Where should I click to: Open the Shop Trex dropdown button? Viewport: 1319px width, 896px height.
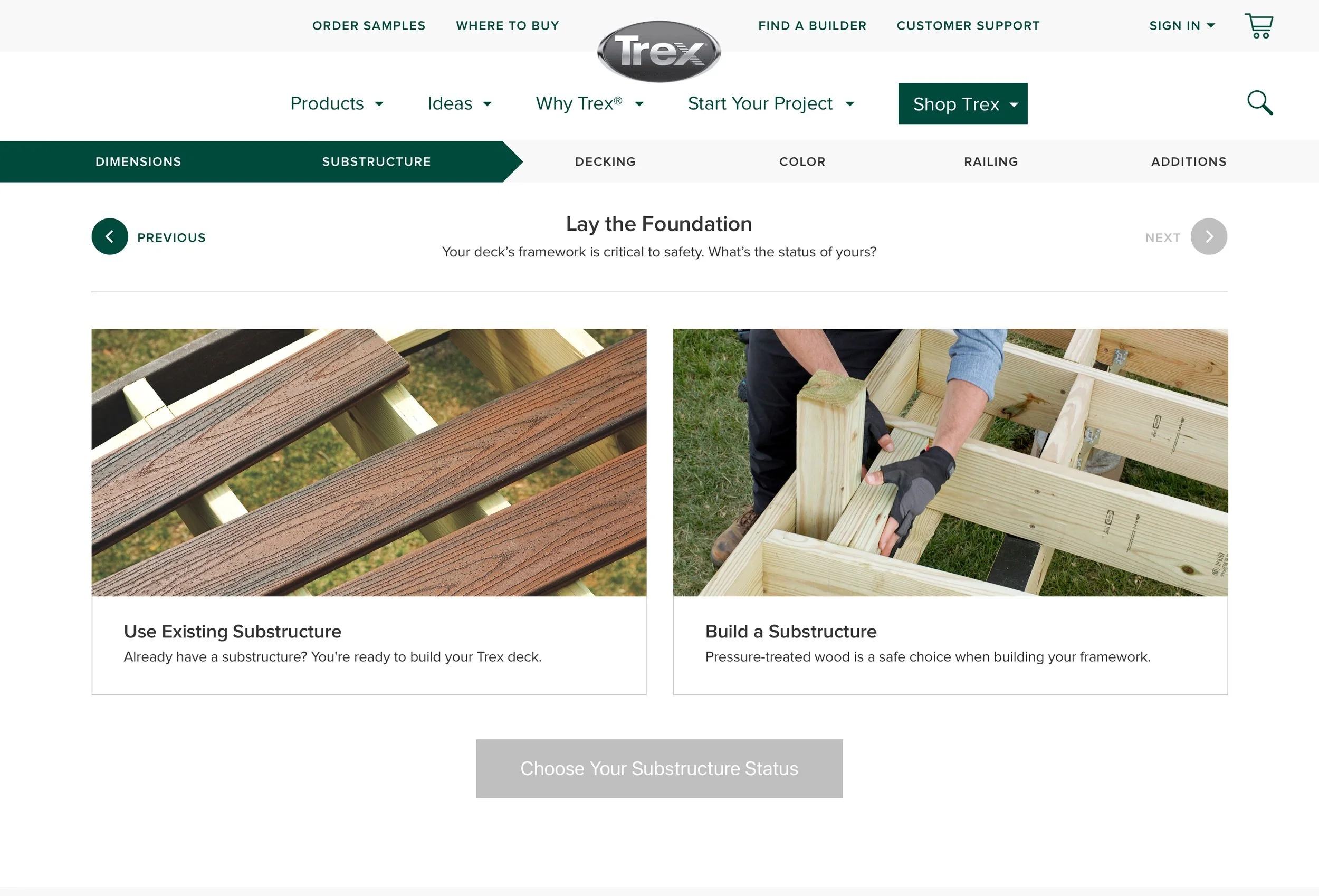pyautogui.click(x=962, y=104)
